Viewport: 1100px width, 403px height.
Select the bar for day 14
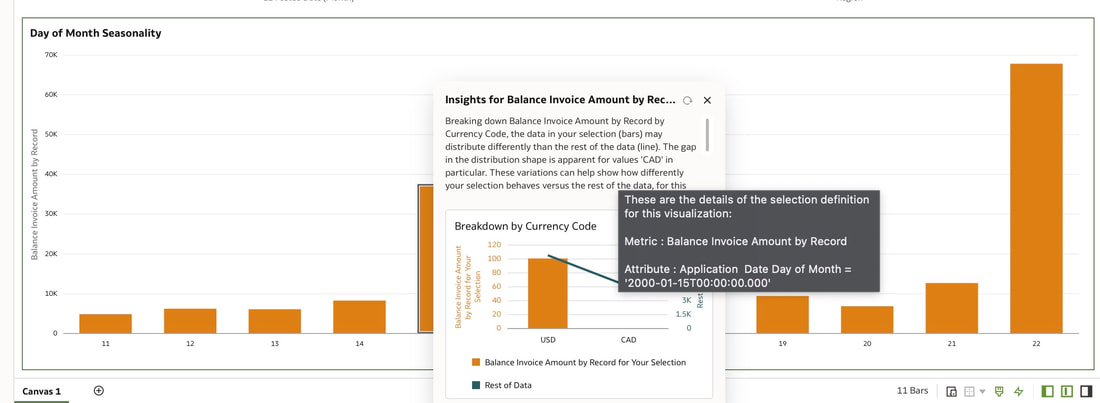(359, 317)
